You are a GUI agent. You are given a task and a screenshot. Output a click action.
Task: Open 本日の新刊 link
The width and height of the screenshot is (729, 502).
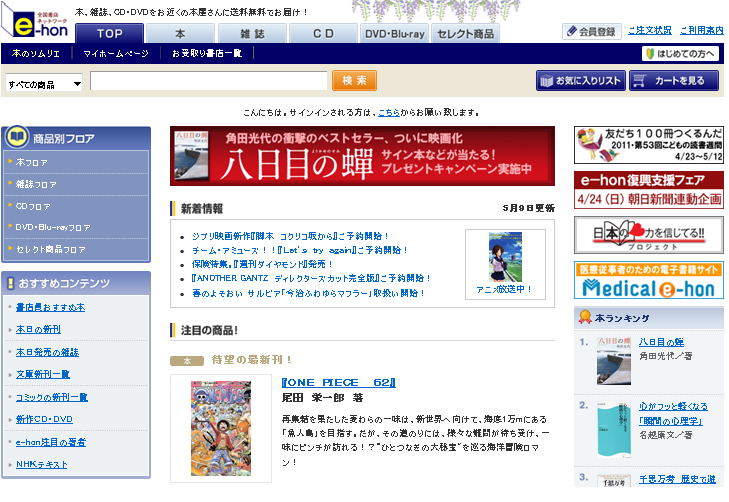pyautogui.click(x=38, y=329)
